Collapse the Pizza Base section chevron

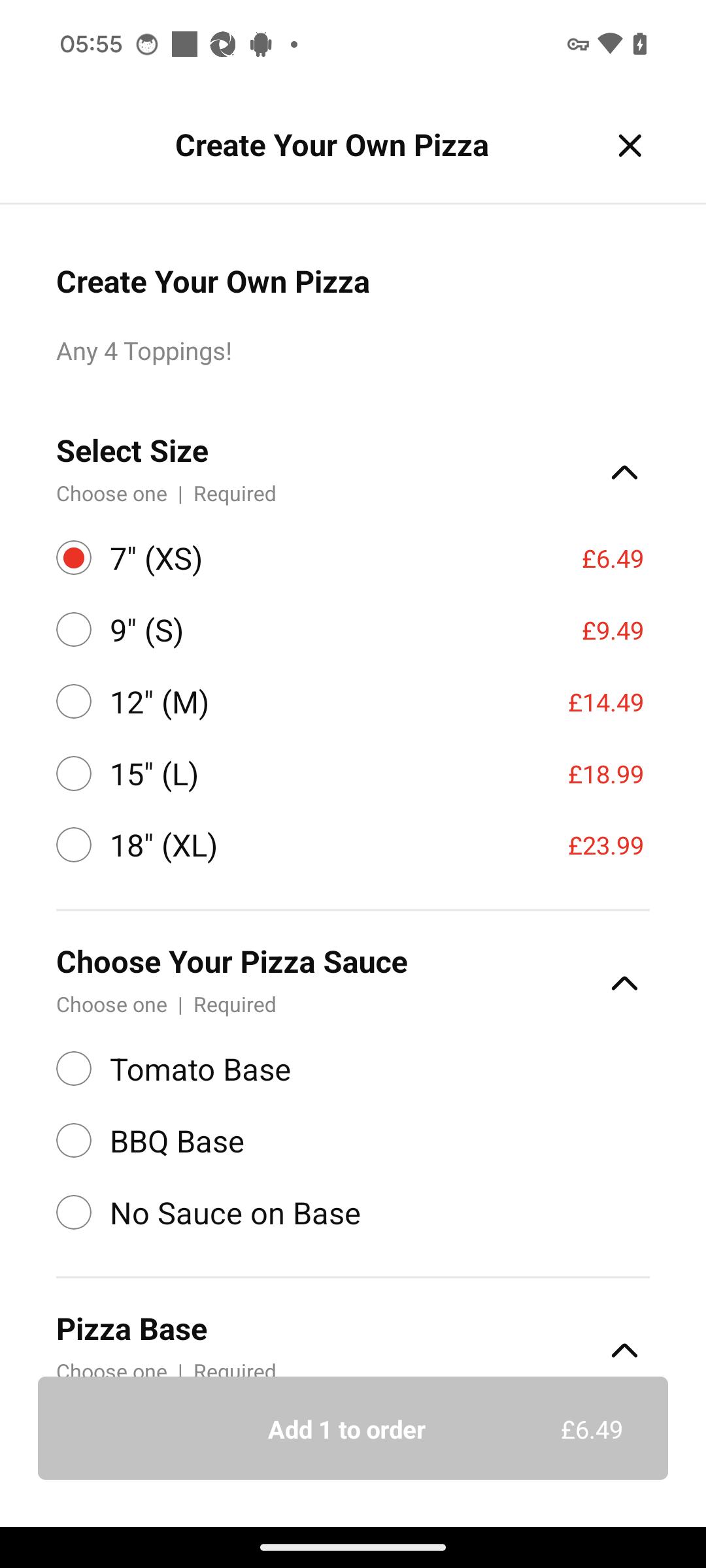(x=624, y=1350)
